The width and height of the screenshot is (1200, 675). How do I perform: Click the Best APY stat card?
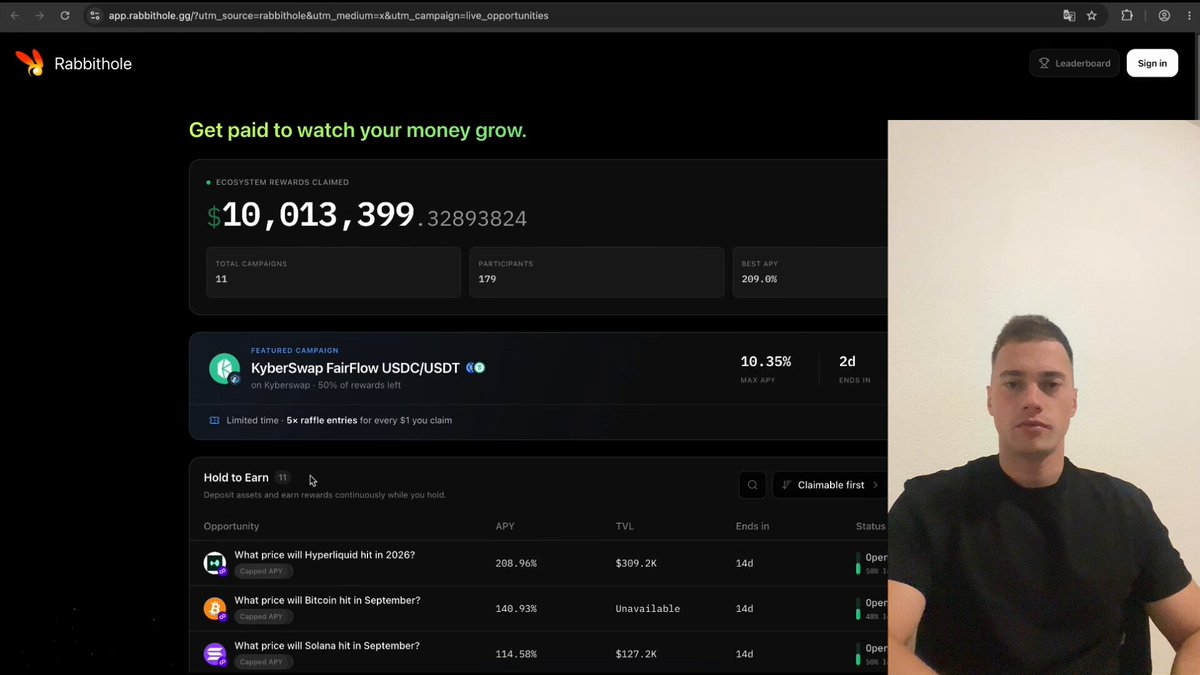point(810,272)
